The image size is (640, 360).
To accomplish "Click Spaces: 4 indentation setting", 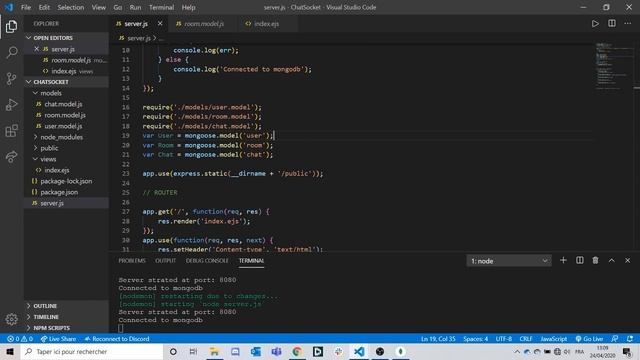I will click(476, 339).
